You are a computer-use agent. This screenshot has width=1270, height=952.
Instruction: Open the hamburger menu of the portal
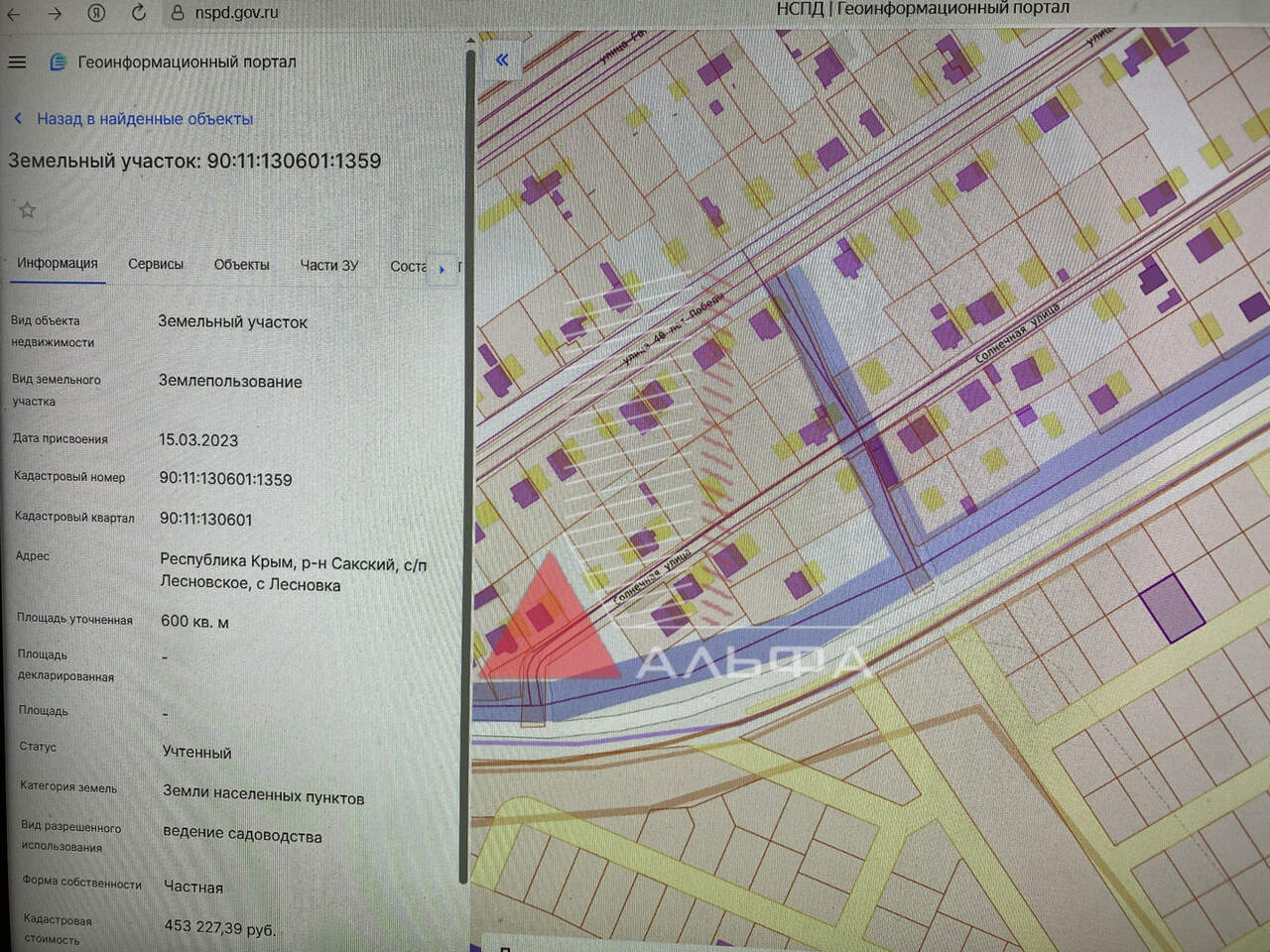pyautogui.click(x=17, y=61)
